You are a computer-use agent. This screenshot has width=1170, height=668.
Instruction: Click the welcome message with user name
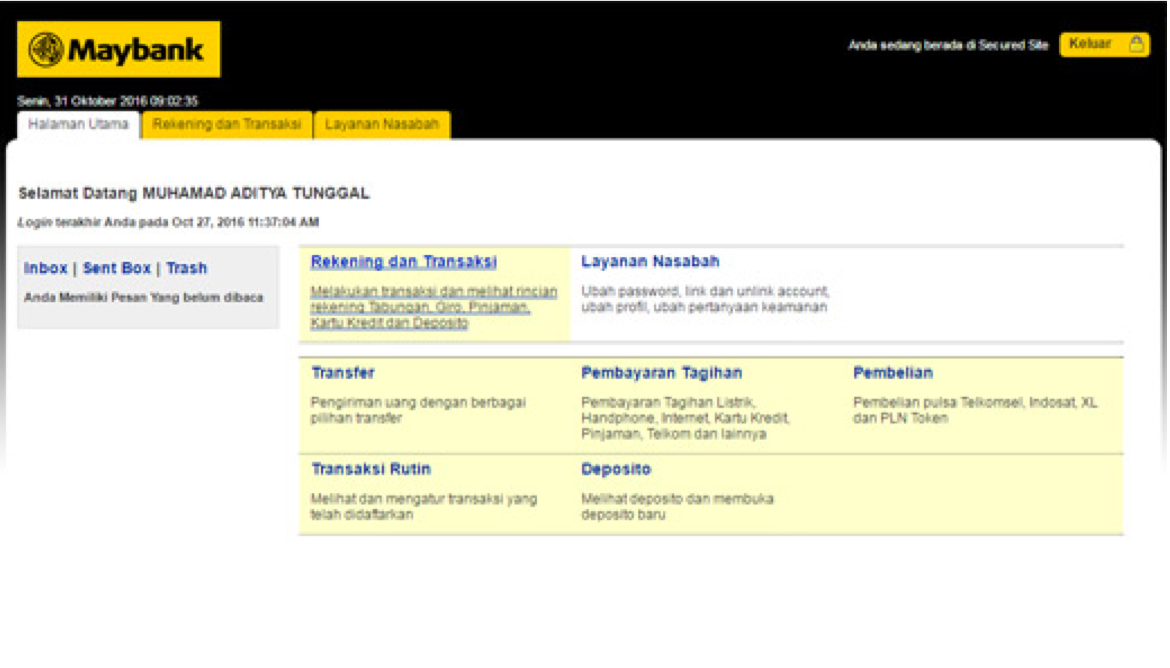click(194, 193)
